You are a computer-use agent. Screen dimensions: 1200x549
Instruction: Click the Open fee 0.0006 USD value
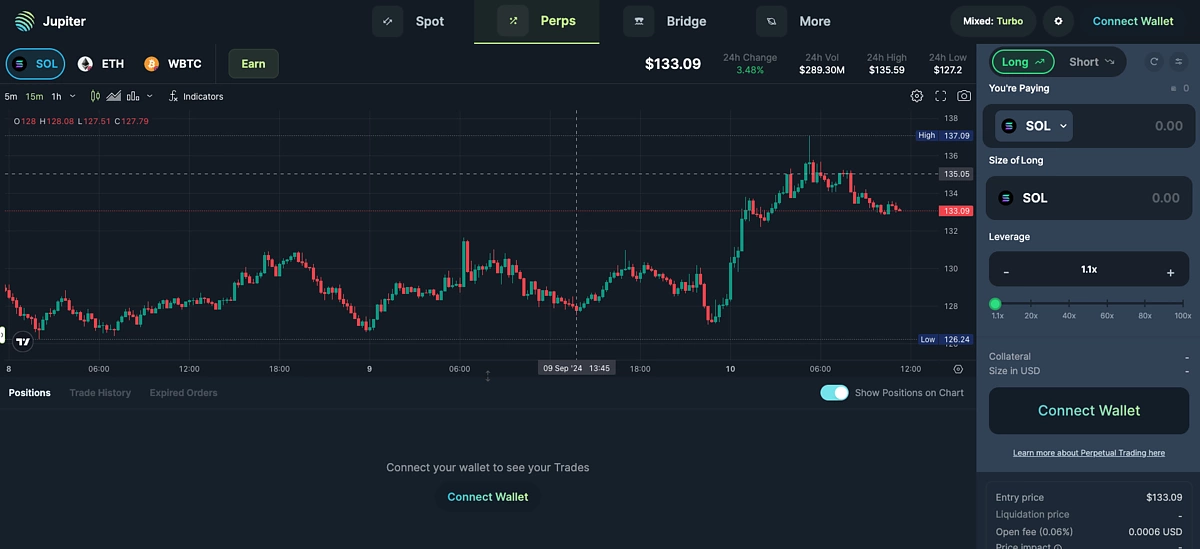tap(1156, 531)
